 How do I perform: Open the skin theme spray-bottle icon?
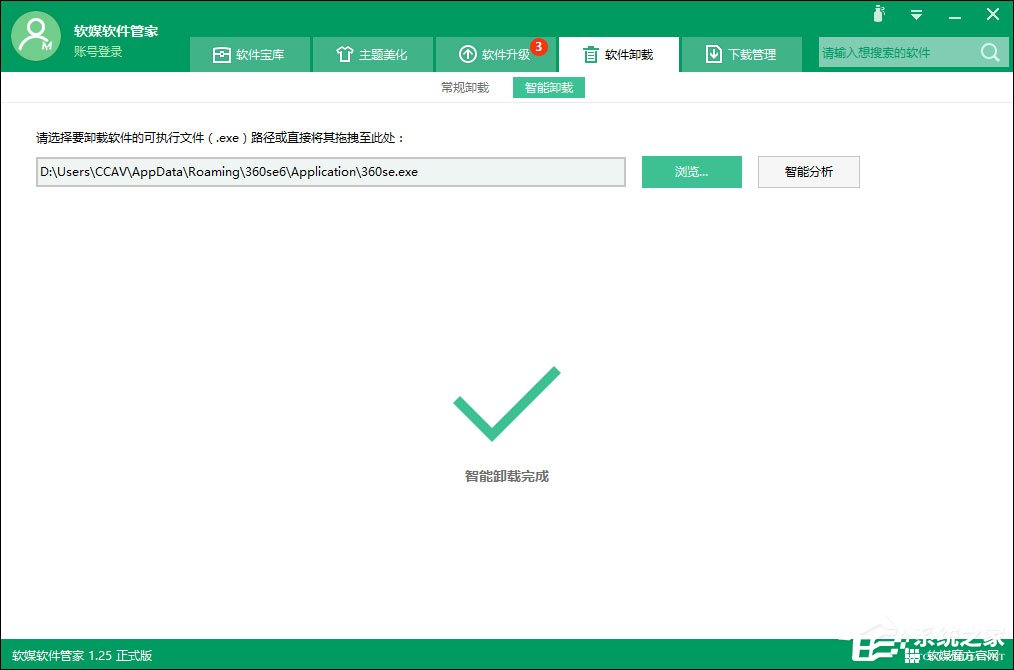coord(879,14)
